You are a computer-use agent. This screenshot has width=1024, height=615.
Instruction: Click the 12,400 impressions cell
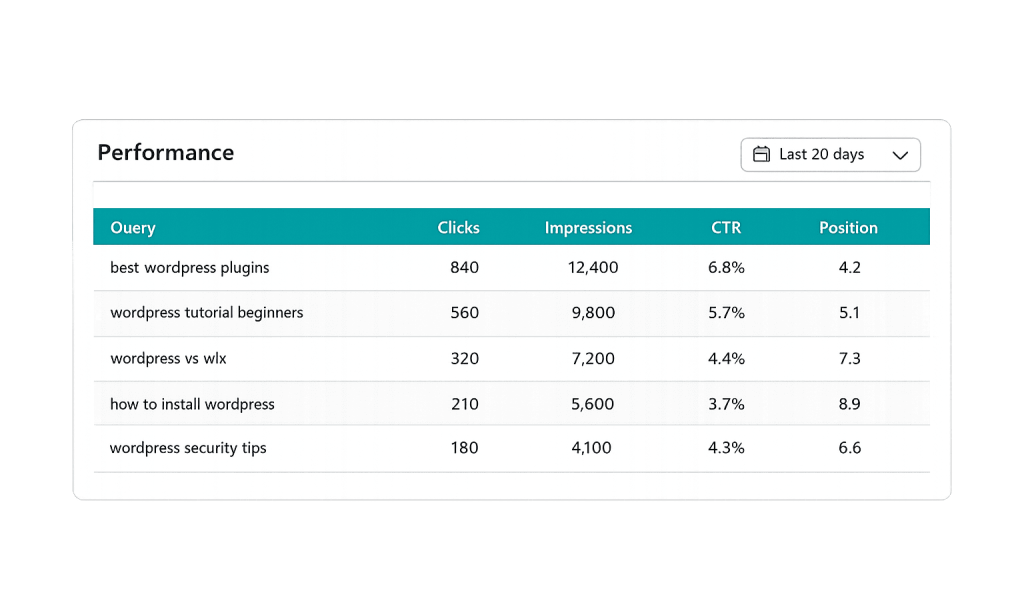pyautogui.click(x=593, y=268)
